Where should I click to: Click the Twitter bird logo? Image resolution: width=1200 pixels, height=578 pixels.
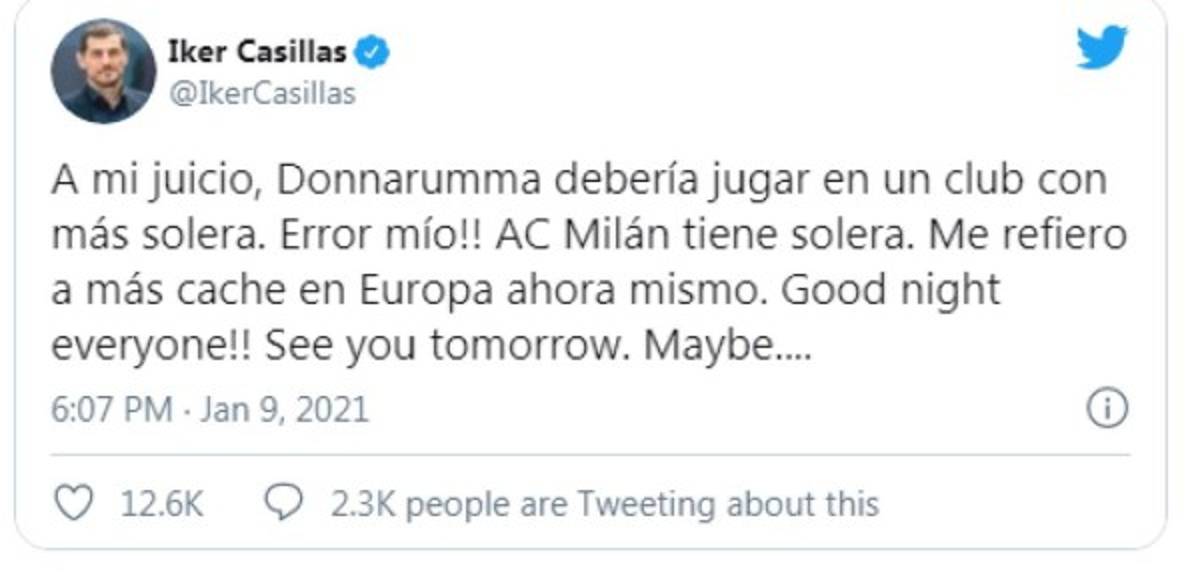(1102, 47)
